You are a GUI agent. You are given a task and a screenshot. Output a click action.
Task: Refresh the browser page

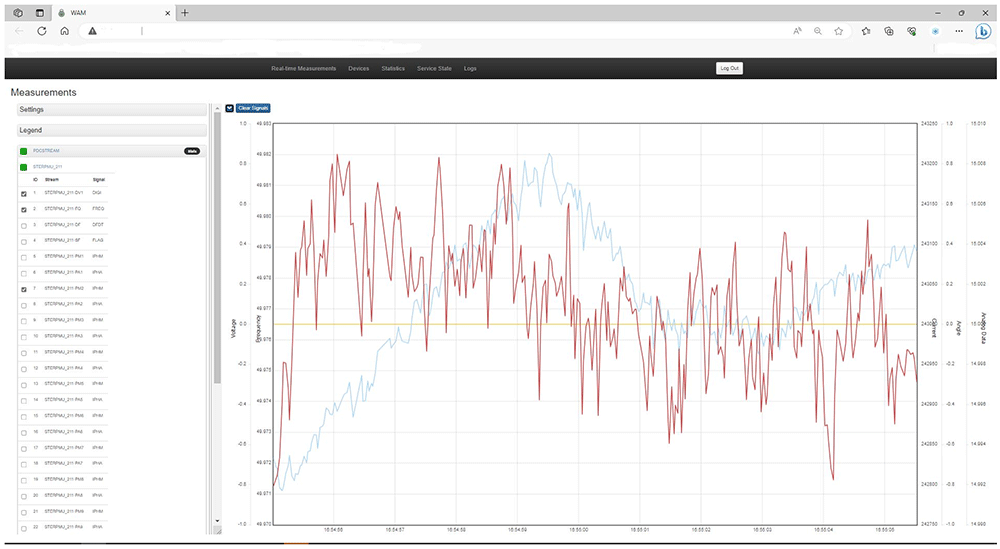tap(41, 31)
